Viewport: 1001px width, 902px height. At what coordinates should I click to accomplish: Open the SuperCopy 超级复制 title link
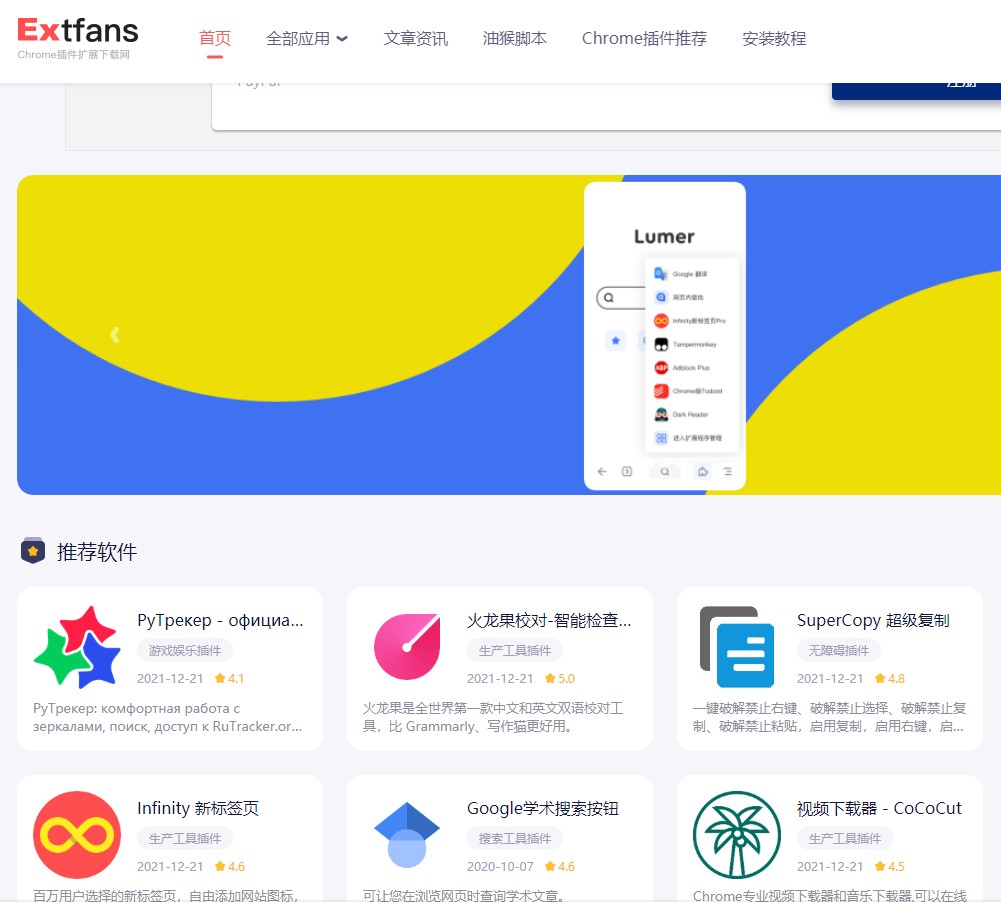(x=873, y=620)
